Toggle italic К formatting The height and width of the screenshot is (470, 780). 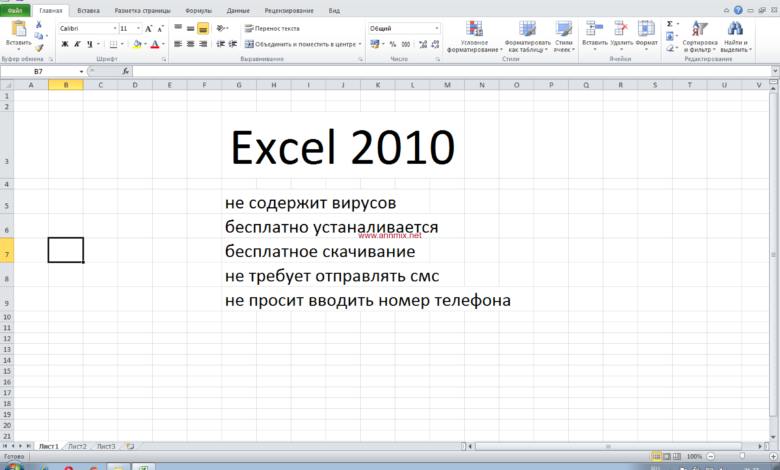(x=77, y=44)
